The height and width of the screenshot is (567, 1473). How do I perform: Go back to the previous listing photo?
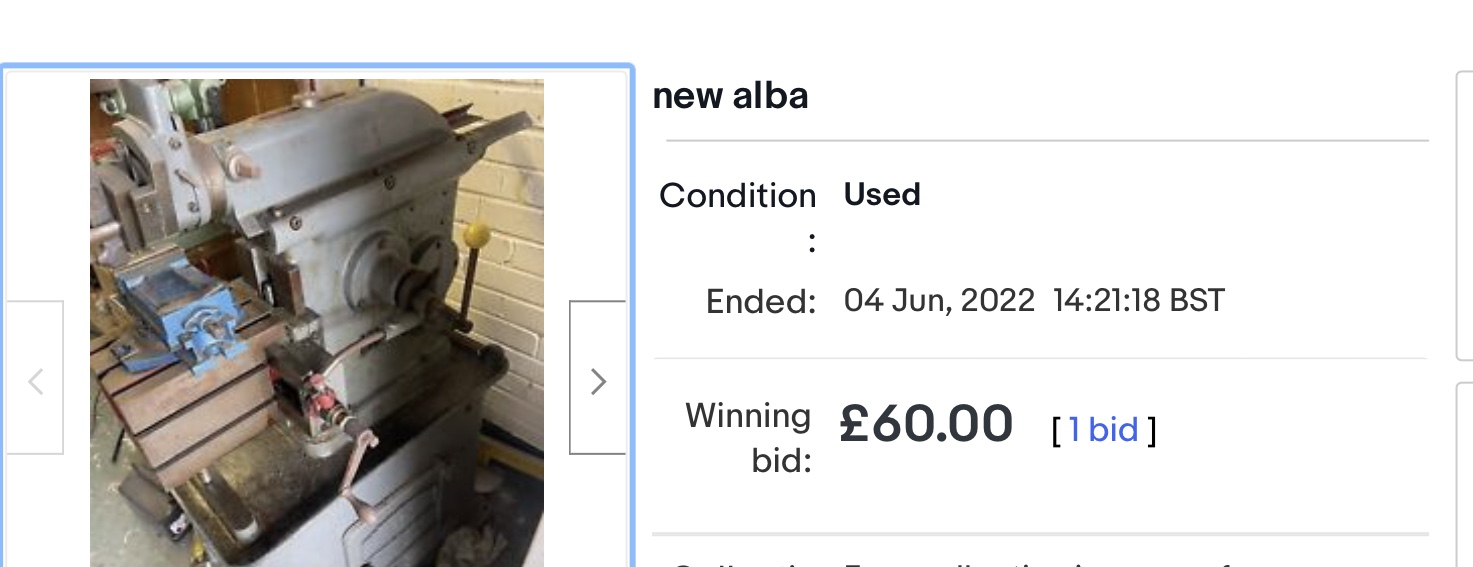[36, 380]
